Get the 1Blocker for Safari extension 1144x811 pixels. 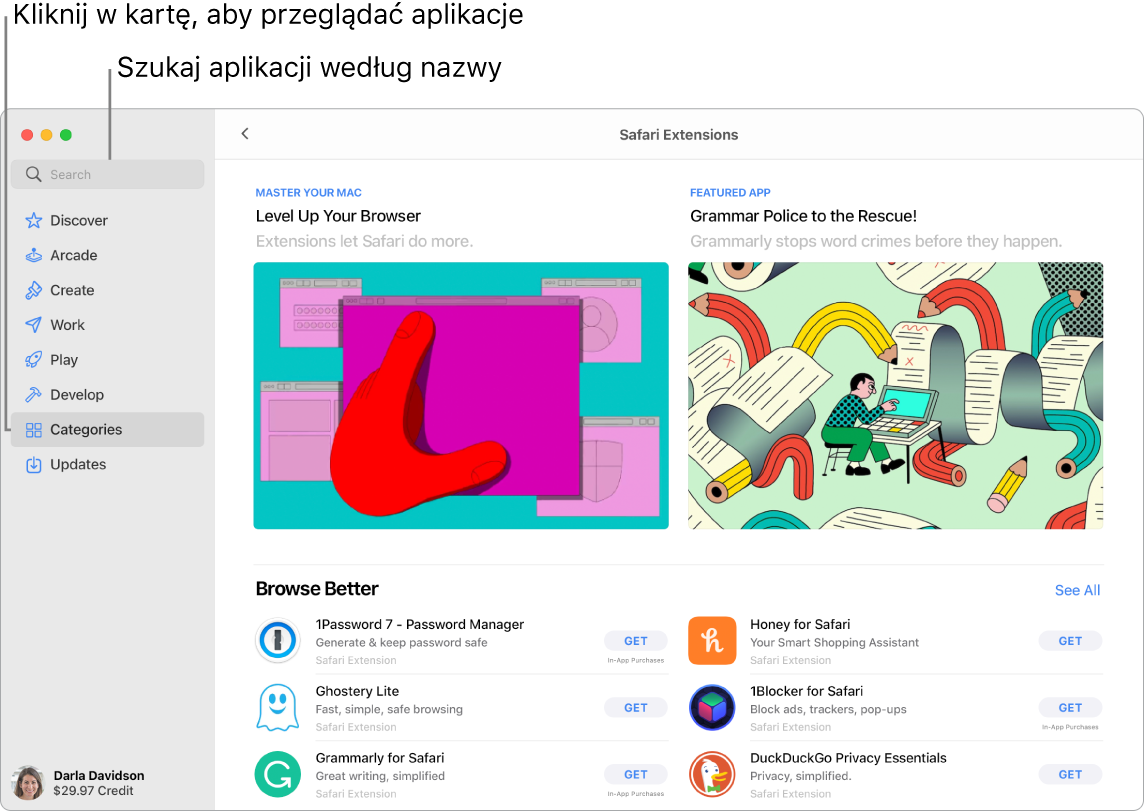pos(1070,707)
